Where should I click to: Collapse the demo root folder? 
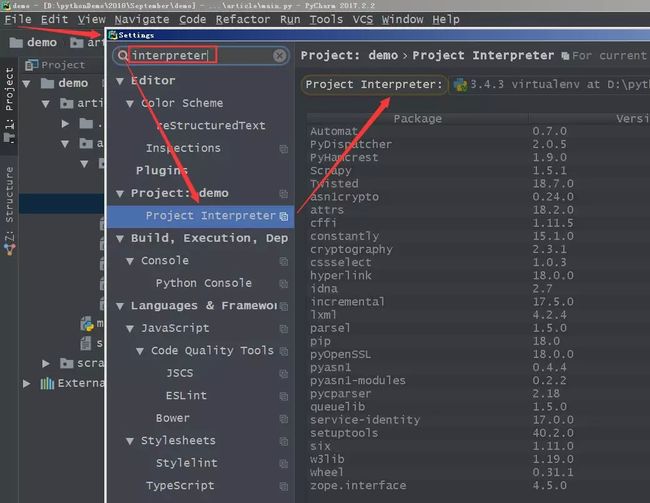click(27, 84)
